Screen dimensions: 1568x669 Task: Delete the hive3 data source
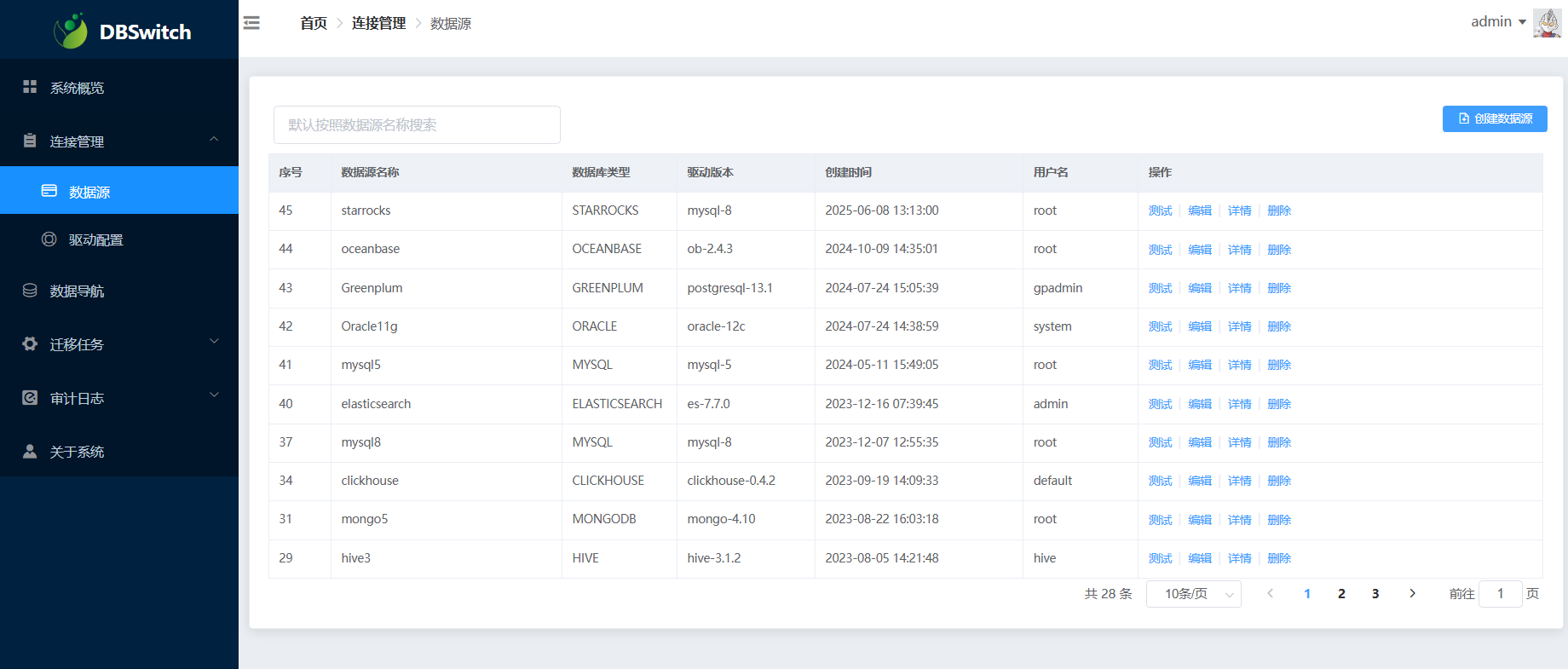(1279, 558)
